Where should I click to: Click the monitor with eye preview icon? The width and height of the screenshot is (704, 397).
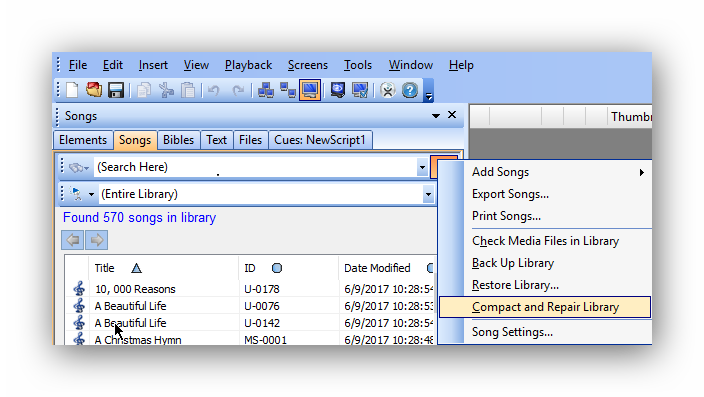[338, 90]
